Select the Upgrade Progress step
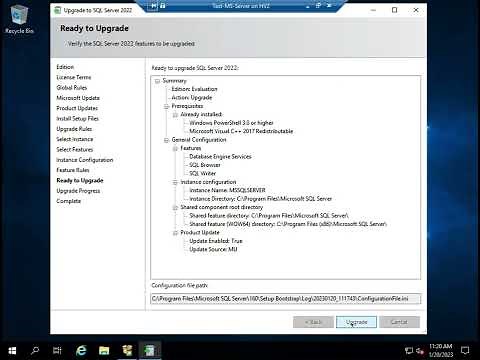The width and height of the screenshot is (480, 360). pos(78,191)
